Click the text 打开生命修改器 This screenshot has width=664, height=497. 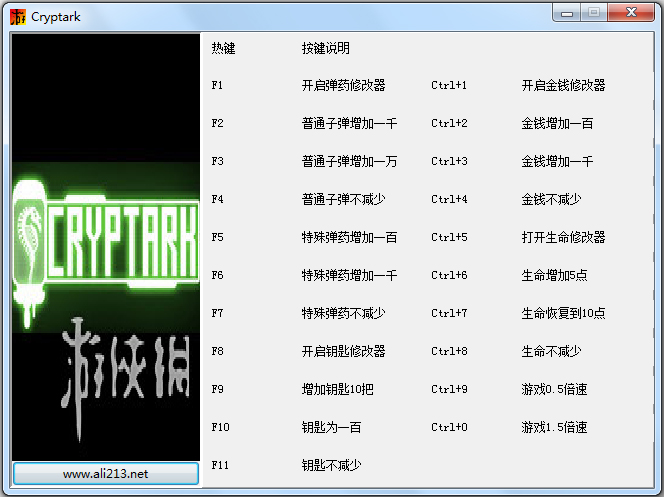pyautogui.click(x=563, y=237)
